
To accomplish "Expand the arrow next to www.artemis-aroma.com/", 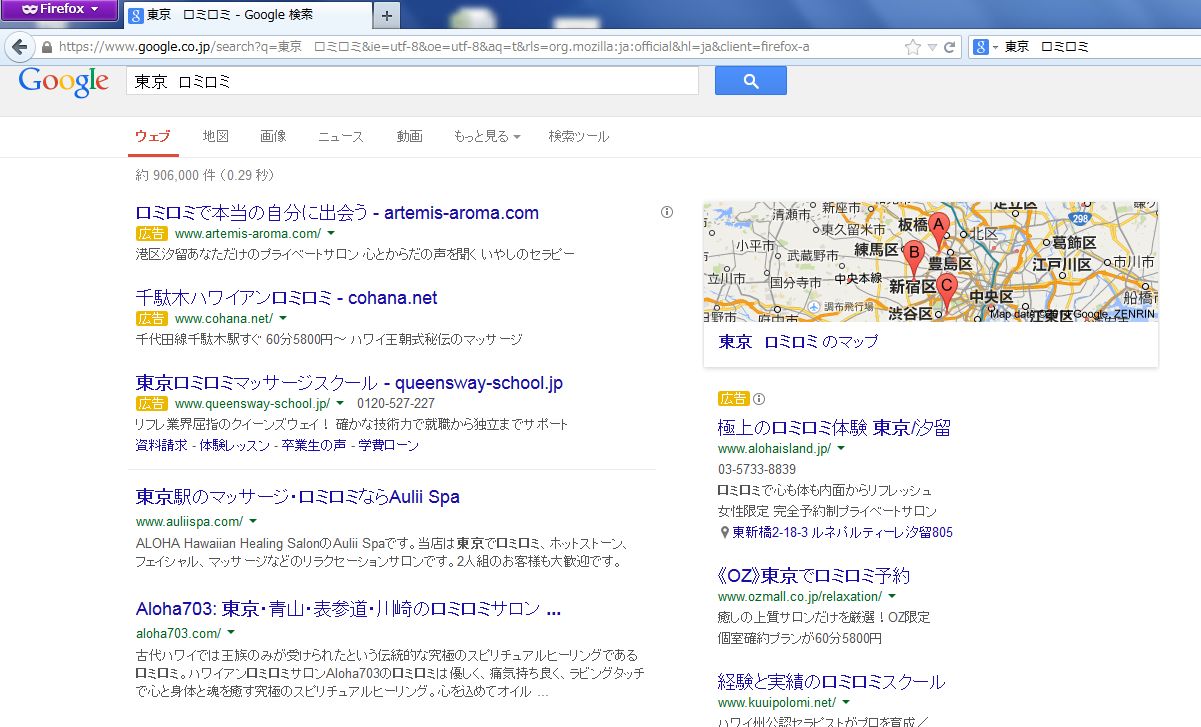I will coord(331,234).
